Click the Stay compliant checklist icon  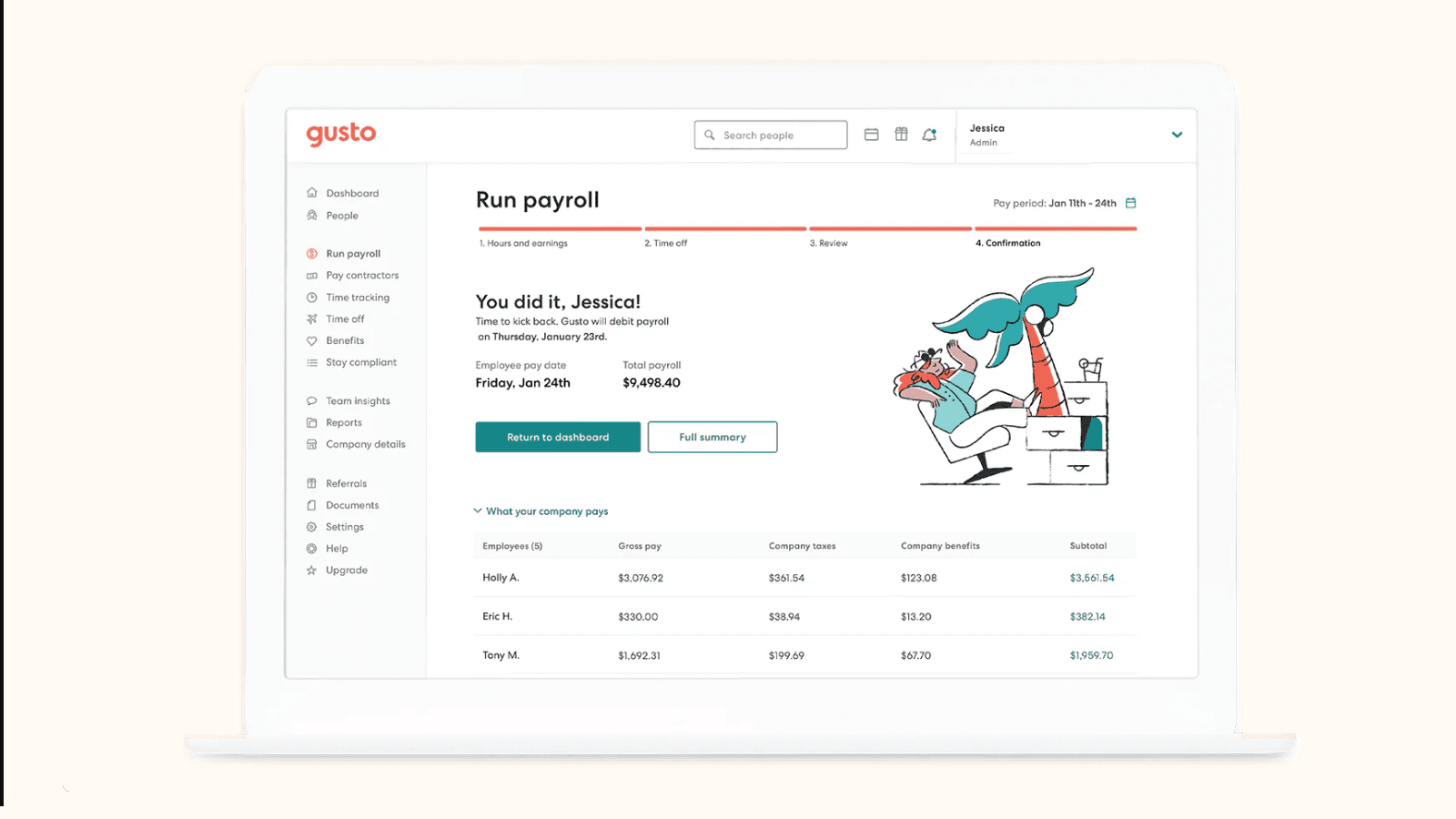[311, 362]
